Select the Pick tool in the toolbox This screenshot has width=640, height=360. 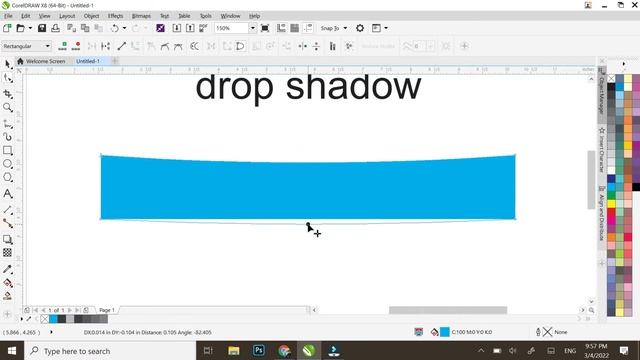pyautogui.click(x=8, y=64)
